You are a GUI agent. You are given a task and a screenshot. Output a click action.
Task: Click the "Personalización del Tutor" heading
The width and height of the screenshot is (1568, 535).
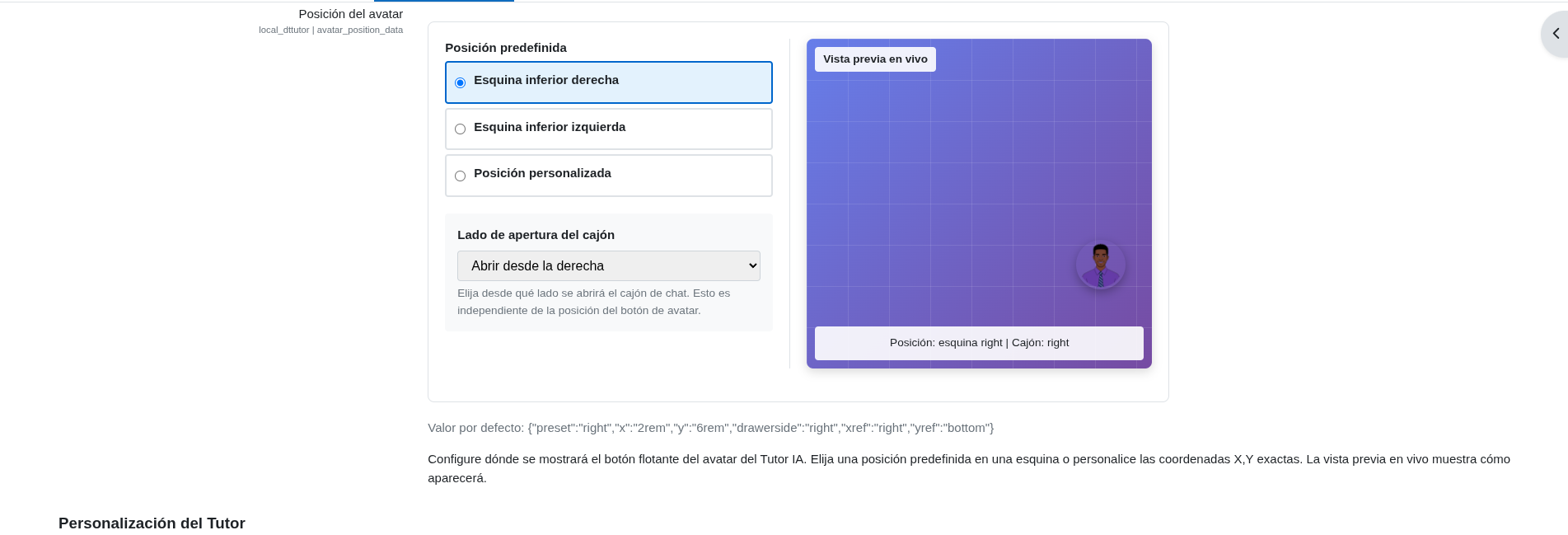152,523
